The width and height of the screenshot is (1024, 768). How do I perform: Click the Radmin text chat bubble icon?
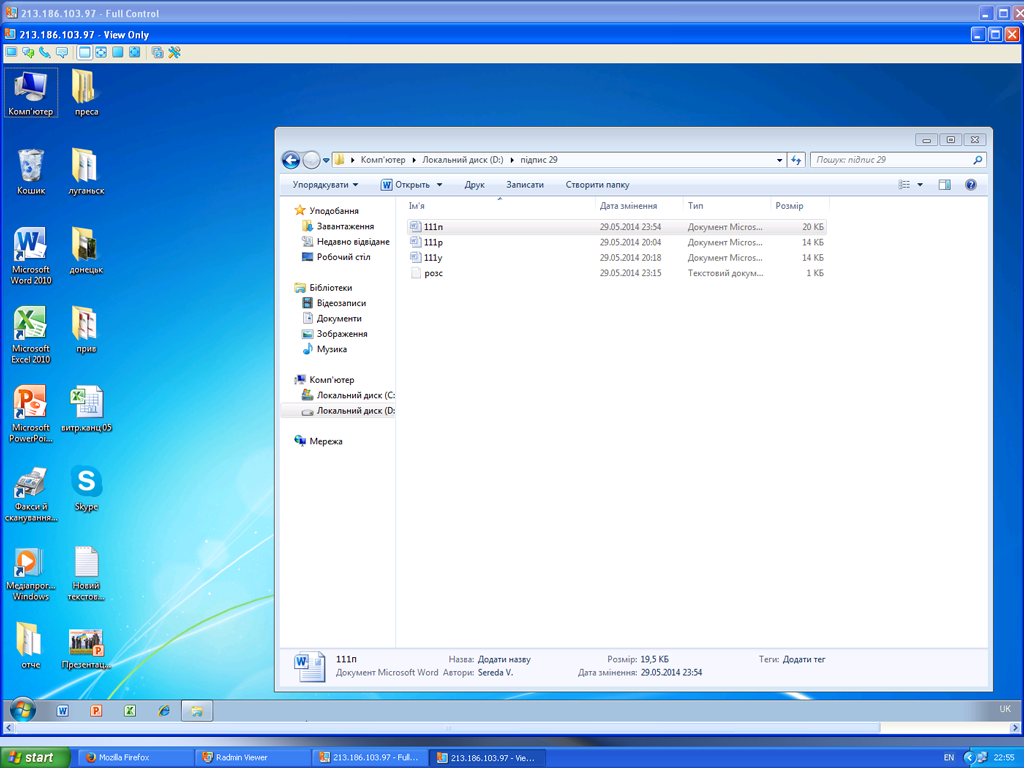[62, 52]
